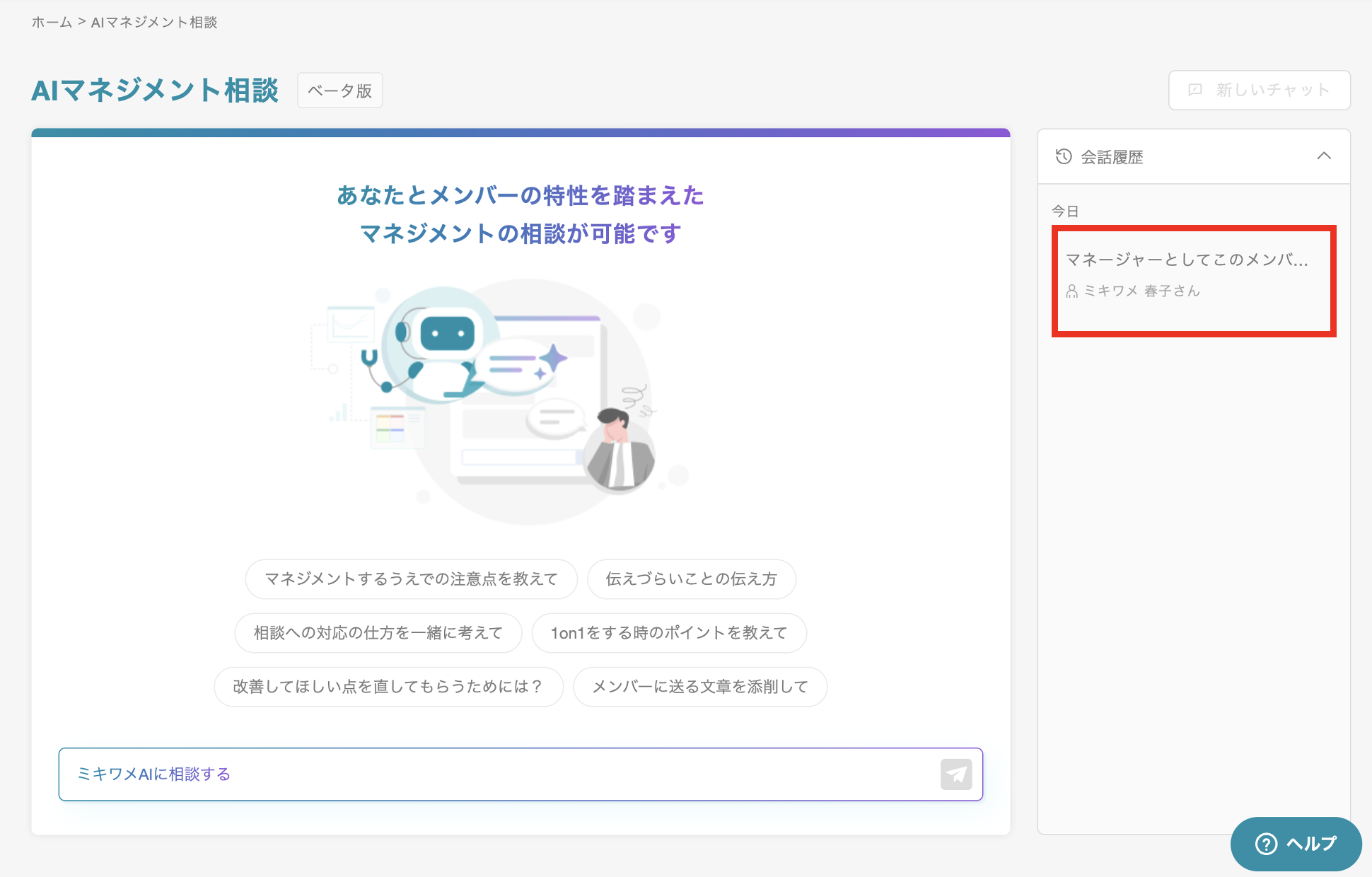
Task: Click the ベータ版 badge
Action: pos(339,91)
